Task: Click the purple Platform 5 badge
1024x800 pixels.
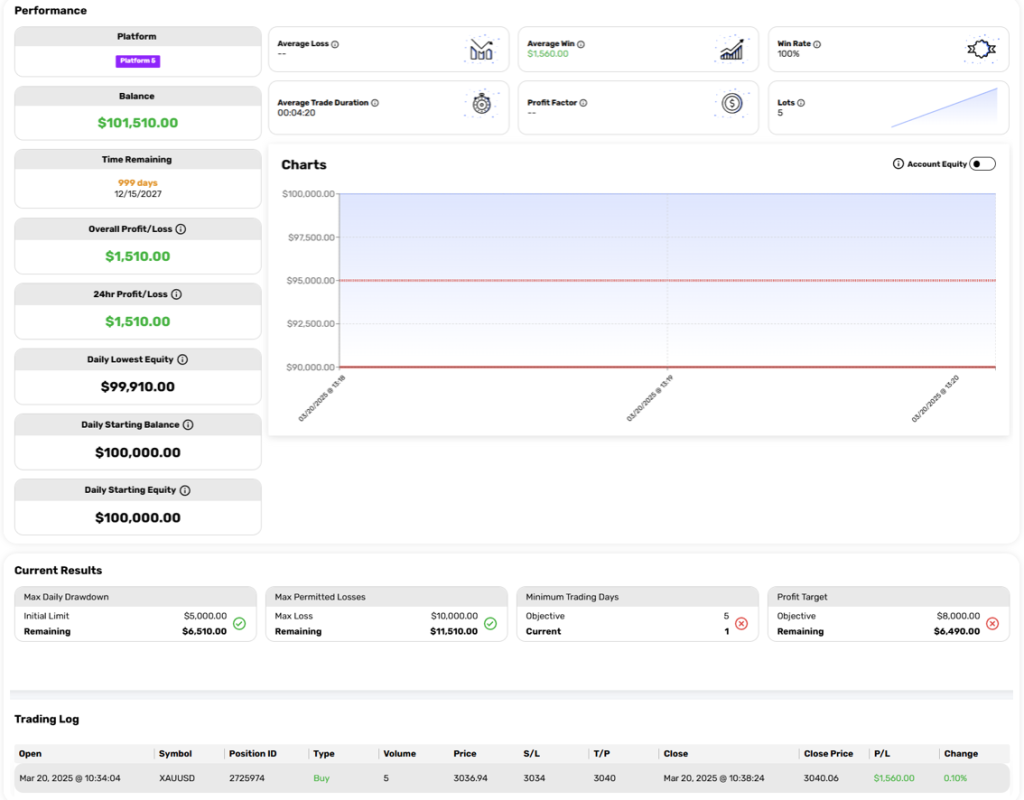Action: (x=138, y=61)
